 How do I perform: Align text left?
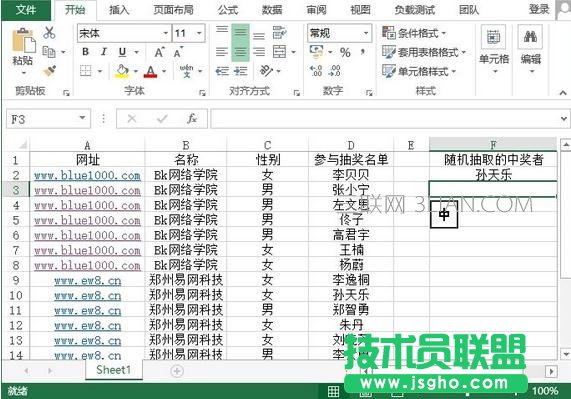coord(222,52)
